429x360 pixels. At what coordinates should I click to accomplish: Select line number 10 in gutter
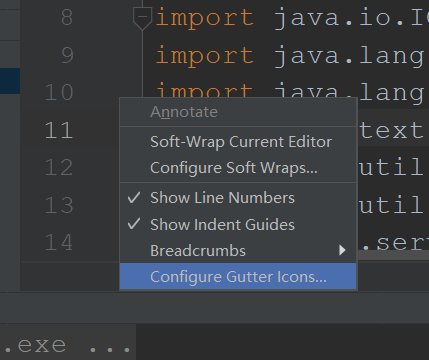(x=59, y=93)
